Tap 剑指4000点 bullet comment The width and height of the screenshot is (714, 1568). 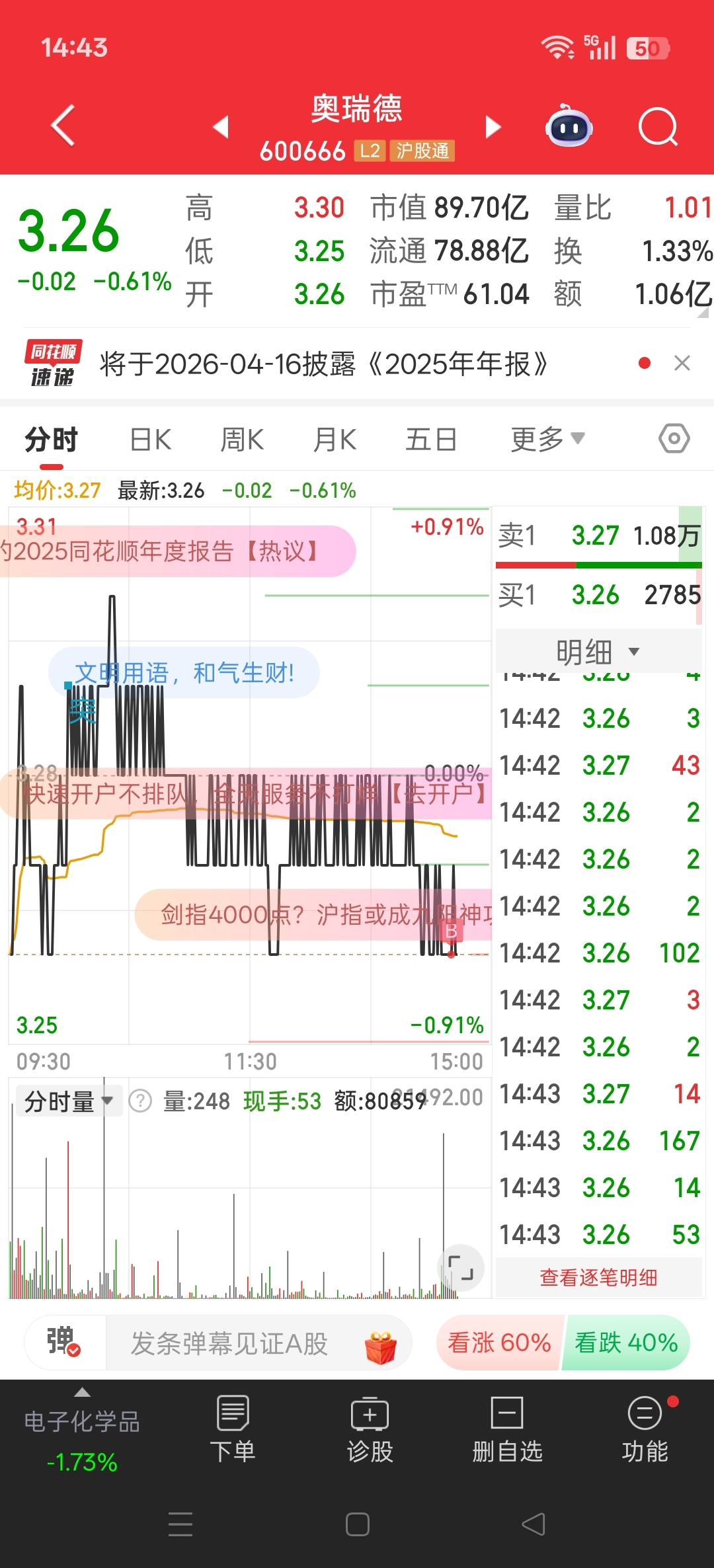tap(314, 915)
